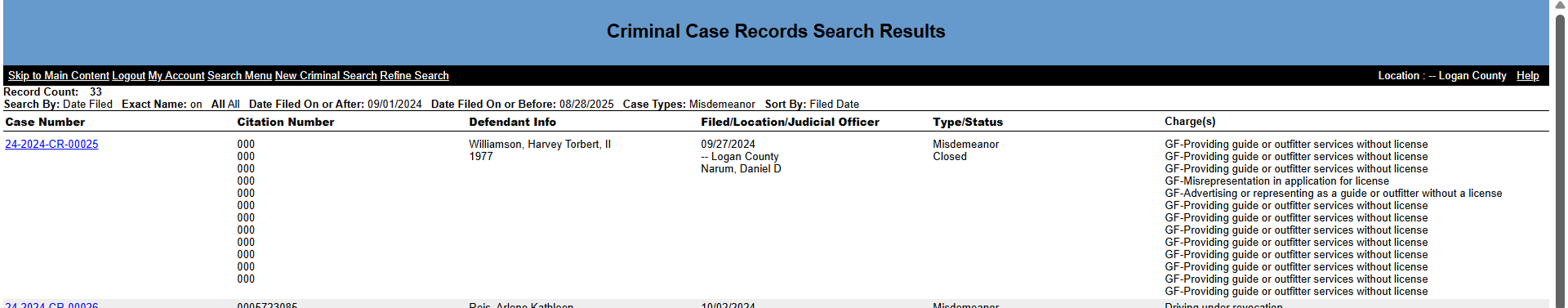The image size is (1568, 308).
Task: Click the Criminal Case Records Search Results title
Action: 776,31
